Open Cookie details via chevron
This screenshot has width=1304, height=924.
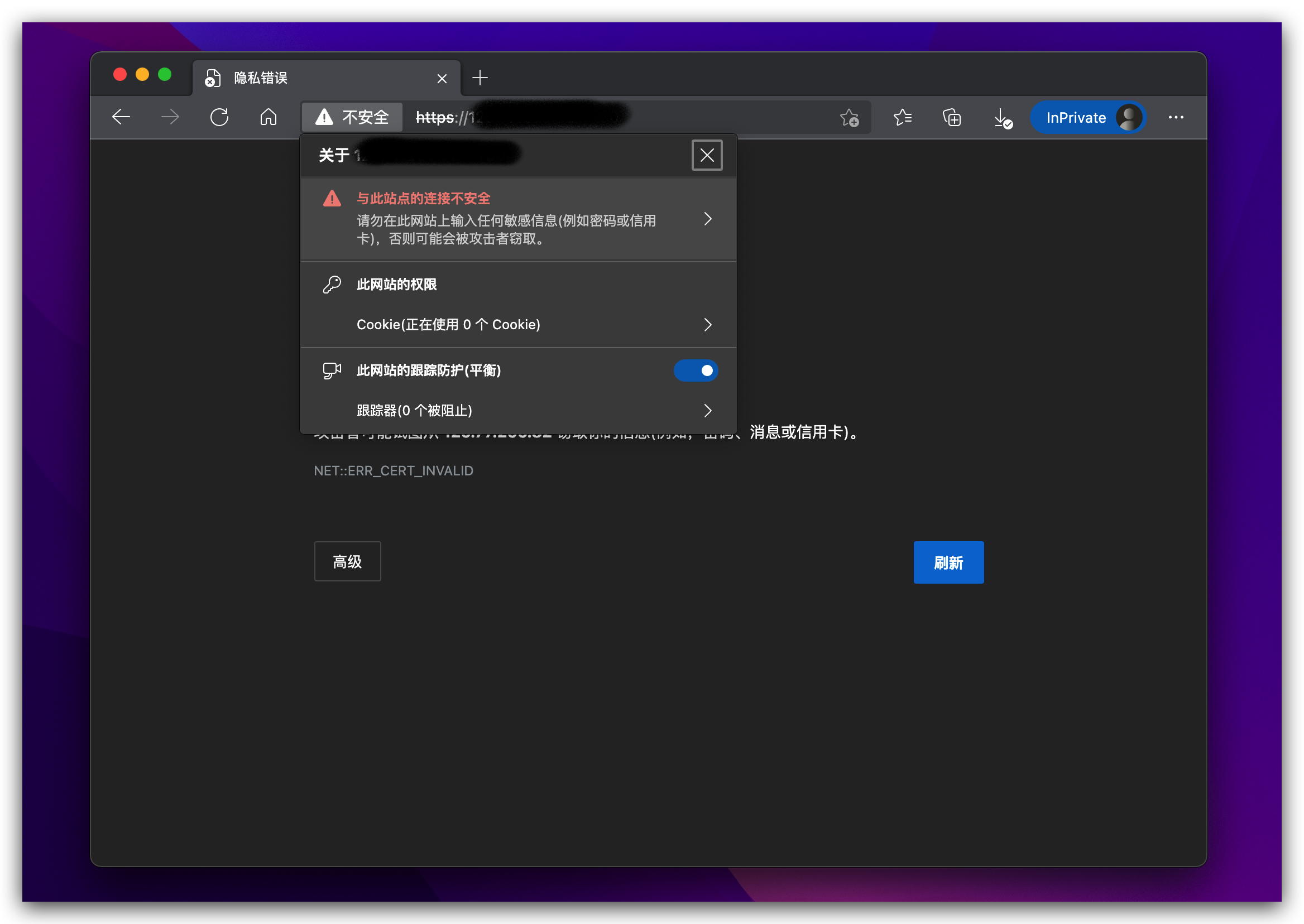(x=707, y=324)
